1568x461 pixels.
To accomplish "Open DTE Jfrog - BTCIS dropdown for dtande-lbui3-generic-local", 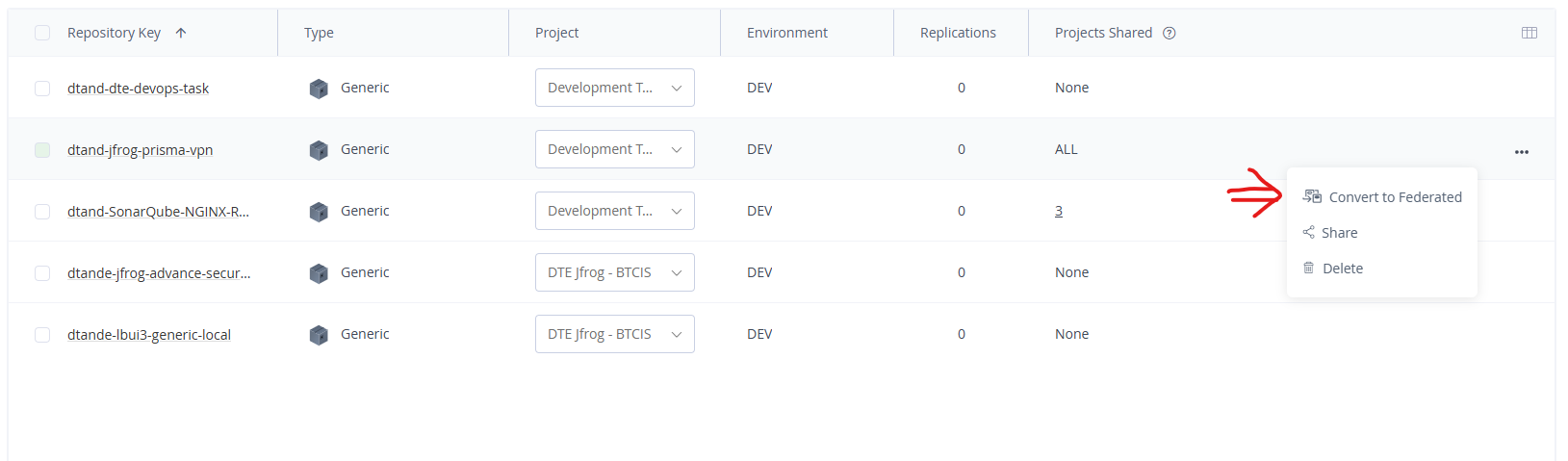I will coord(615,334).
